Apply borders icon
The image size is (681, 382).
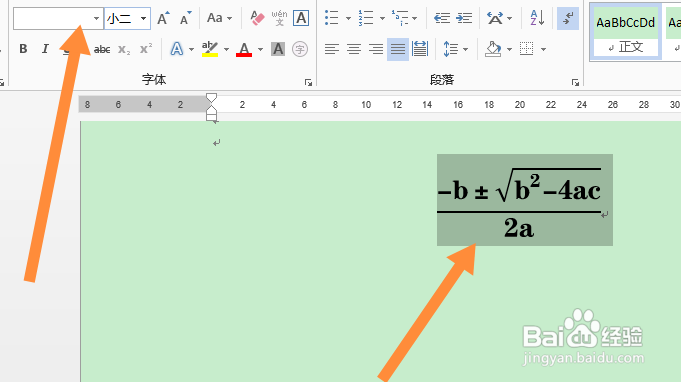tap(526, 49)
